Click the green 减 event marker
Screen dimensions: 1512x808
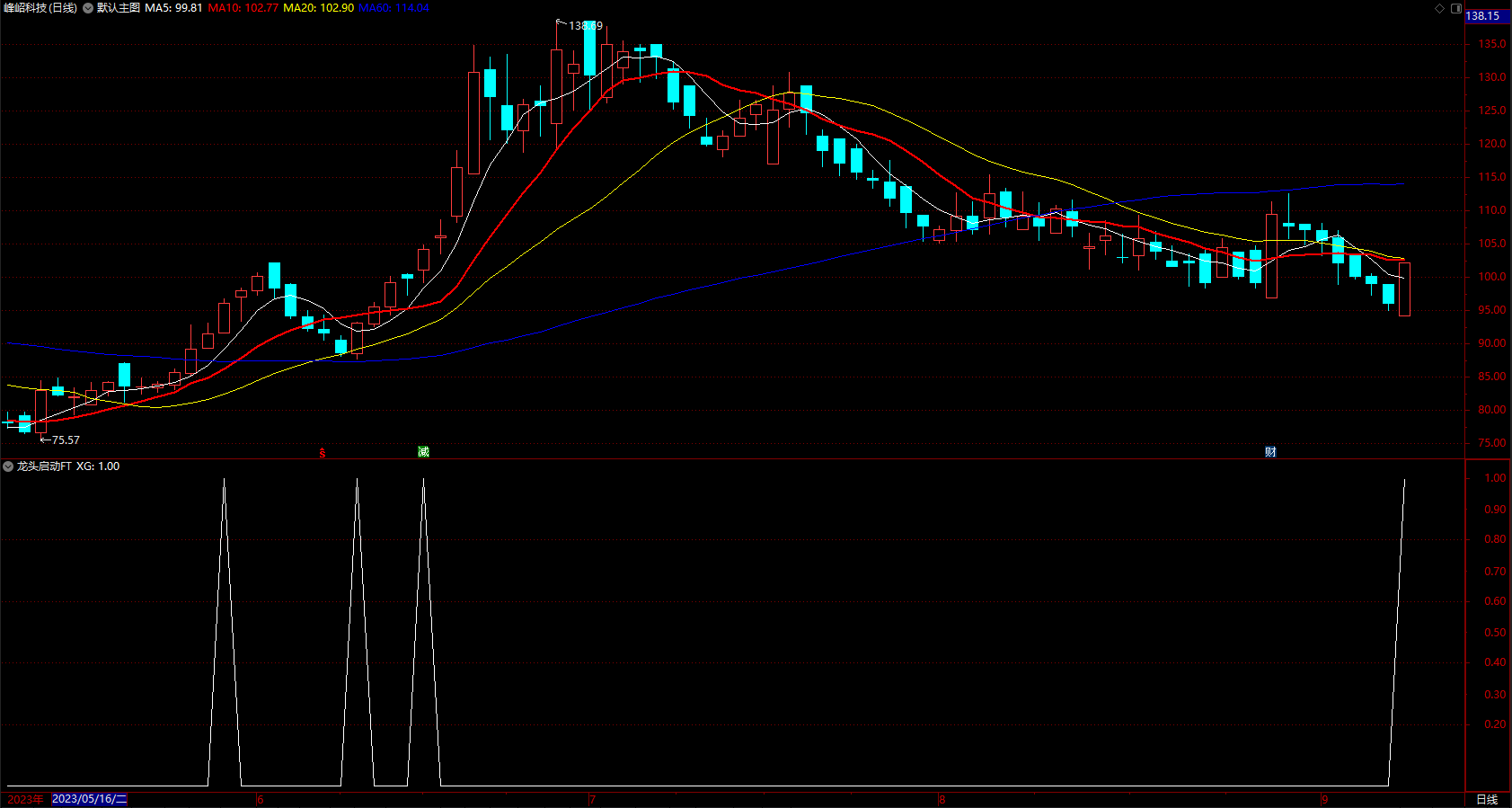coord(423,452)
